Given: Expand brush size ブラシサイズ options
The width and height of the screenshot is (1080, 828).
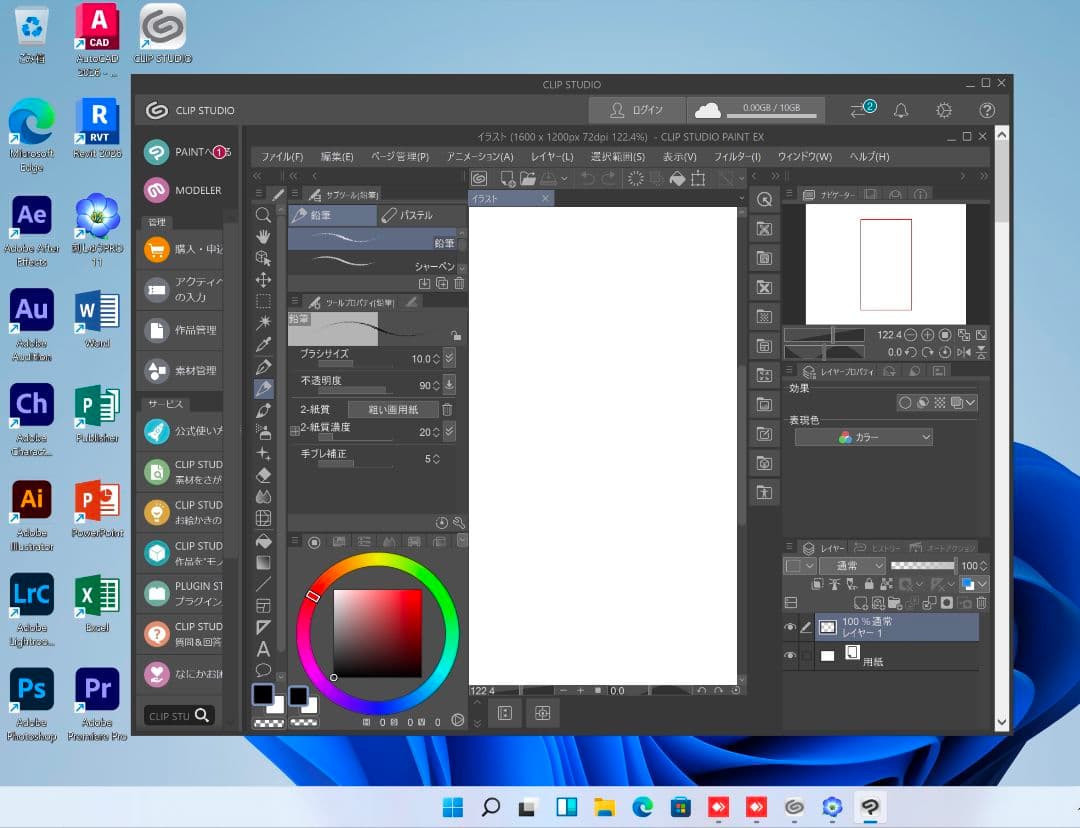Looking at the screenshot, I should 449,358.
